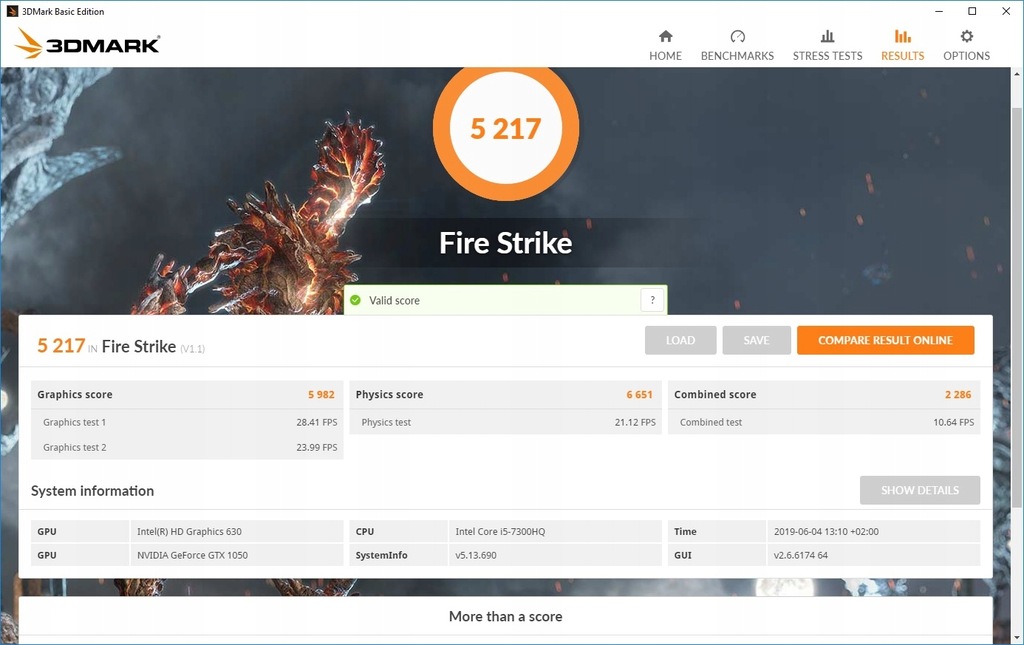Click the scrollbar down arrow
Viewport: 1024px width, 645px height.
[x=1017, y=637]
